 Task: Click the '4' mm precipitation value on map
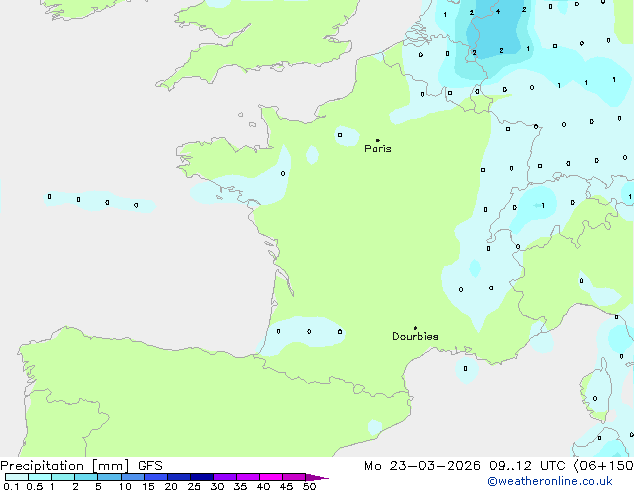498,11
